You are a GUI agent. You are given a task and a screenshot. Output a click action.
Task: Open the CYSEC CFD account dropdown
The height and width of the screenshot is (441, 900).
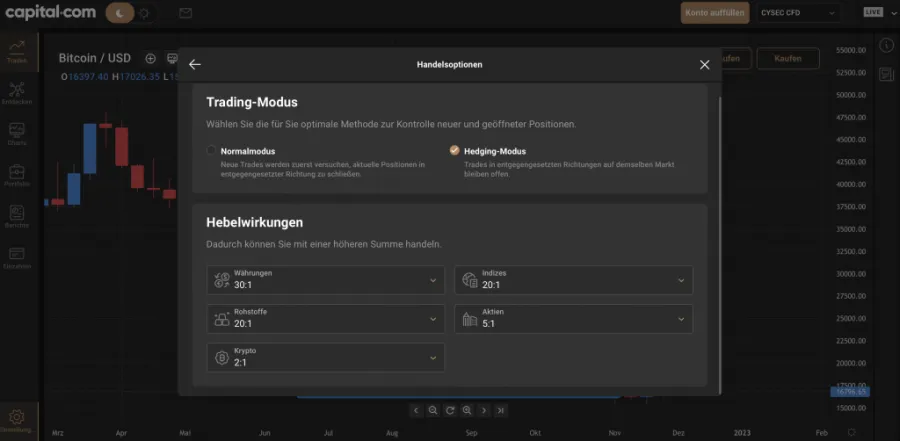(797, 13)
